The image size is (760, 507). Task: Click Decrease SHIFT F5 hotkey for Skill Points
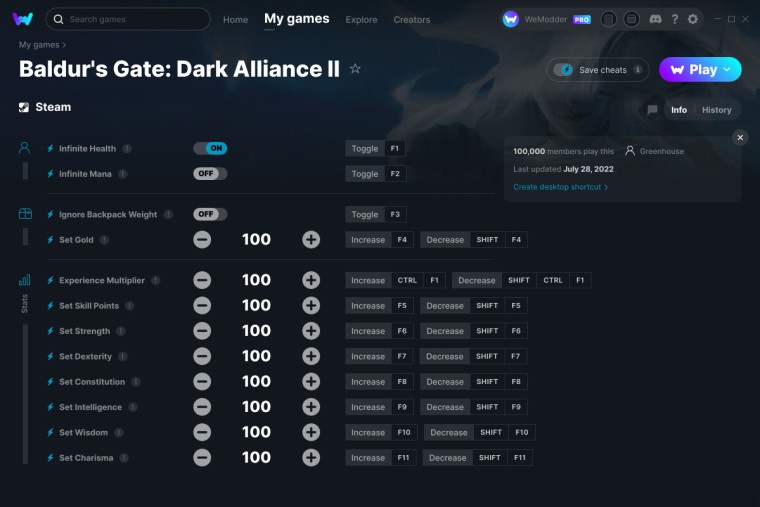[474, 305]
